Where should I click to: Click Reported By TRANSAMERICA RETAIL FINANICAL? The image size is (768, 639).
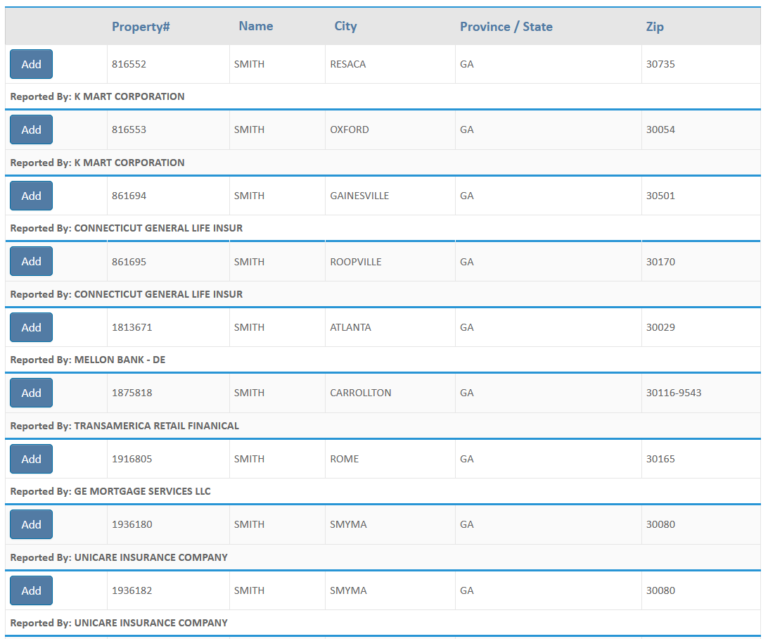(x=124, y=426)
